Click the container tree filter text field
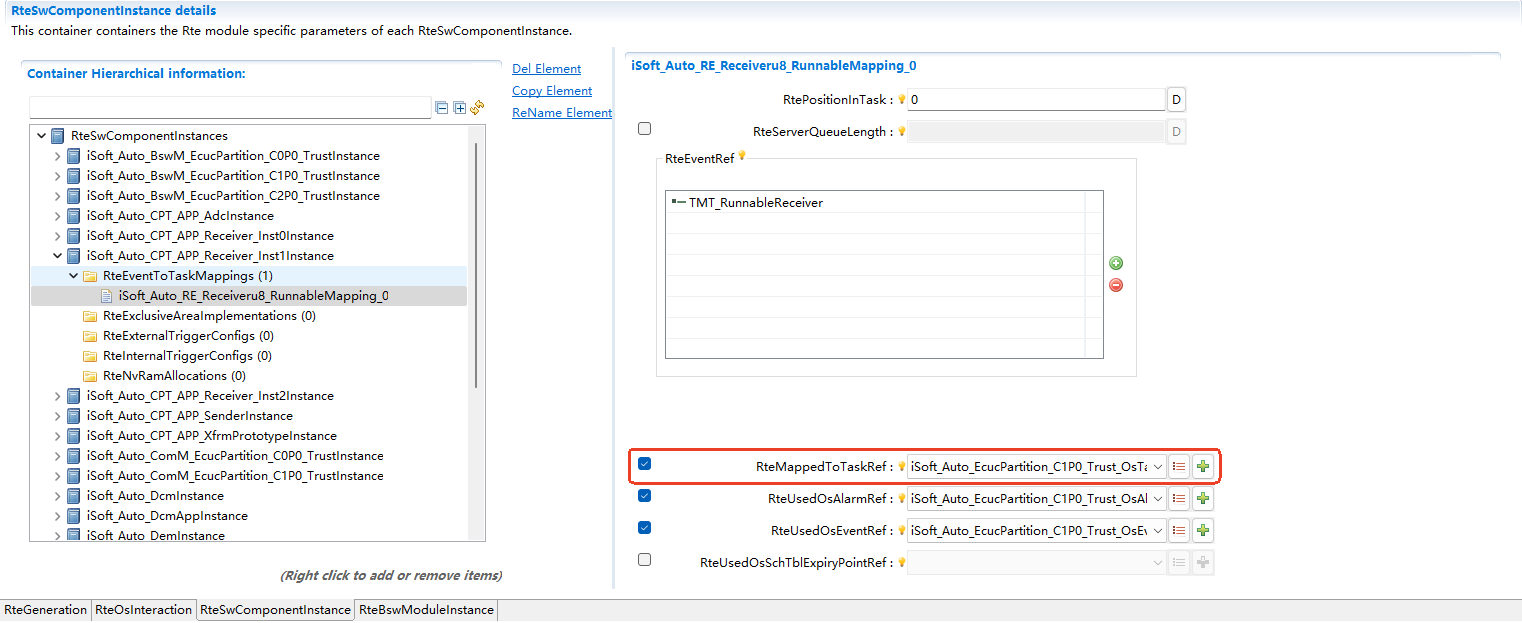 click(230, 107)
